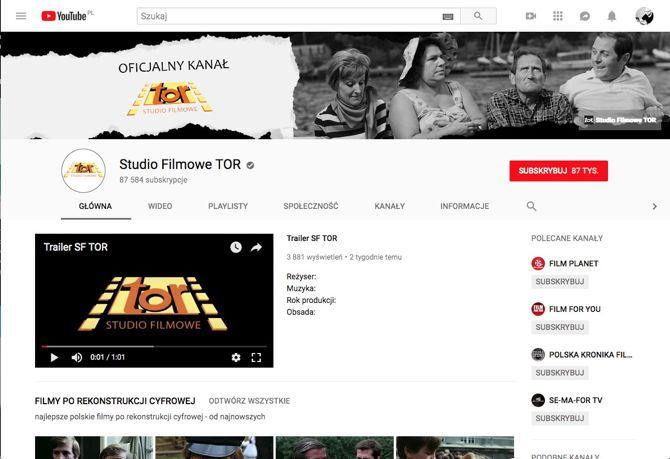Open the POLSKA KRONIKA FIL... channel icon
670x459 pixels.
coord(538,354)
